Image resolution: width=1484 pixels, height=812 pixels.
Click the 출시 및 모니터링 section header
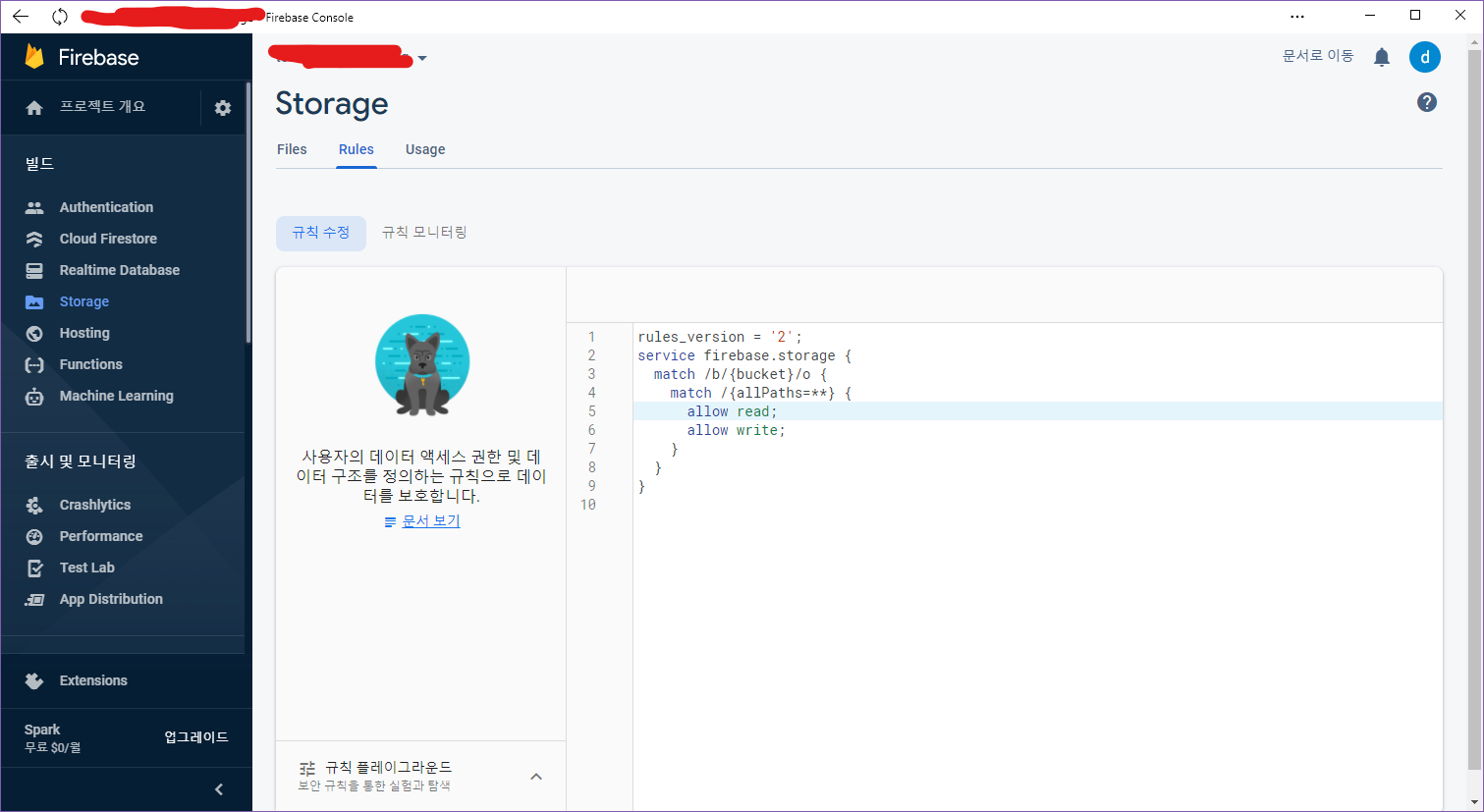pos(81,461)
